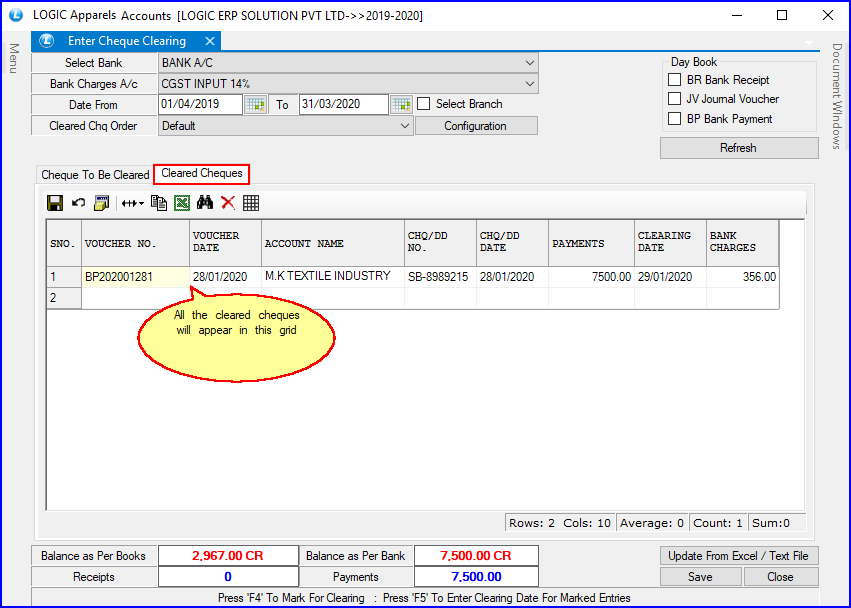The image size is (851, 608).
Task: Tick the JV Journal Voucher checkbox
Action: coord(675,99)
